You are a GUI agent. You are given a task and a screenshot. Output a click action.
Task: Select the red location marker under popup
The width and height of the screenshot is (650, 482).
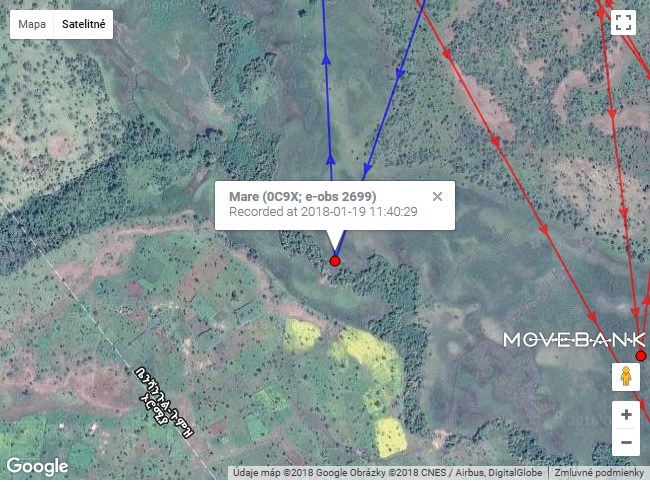click(335, 261)
